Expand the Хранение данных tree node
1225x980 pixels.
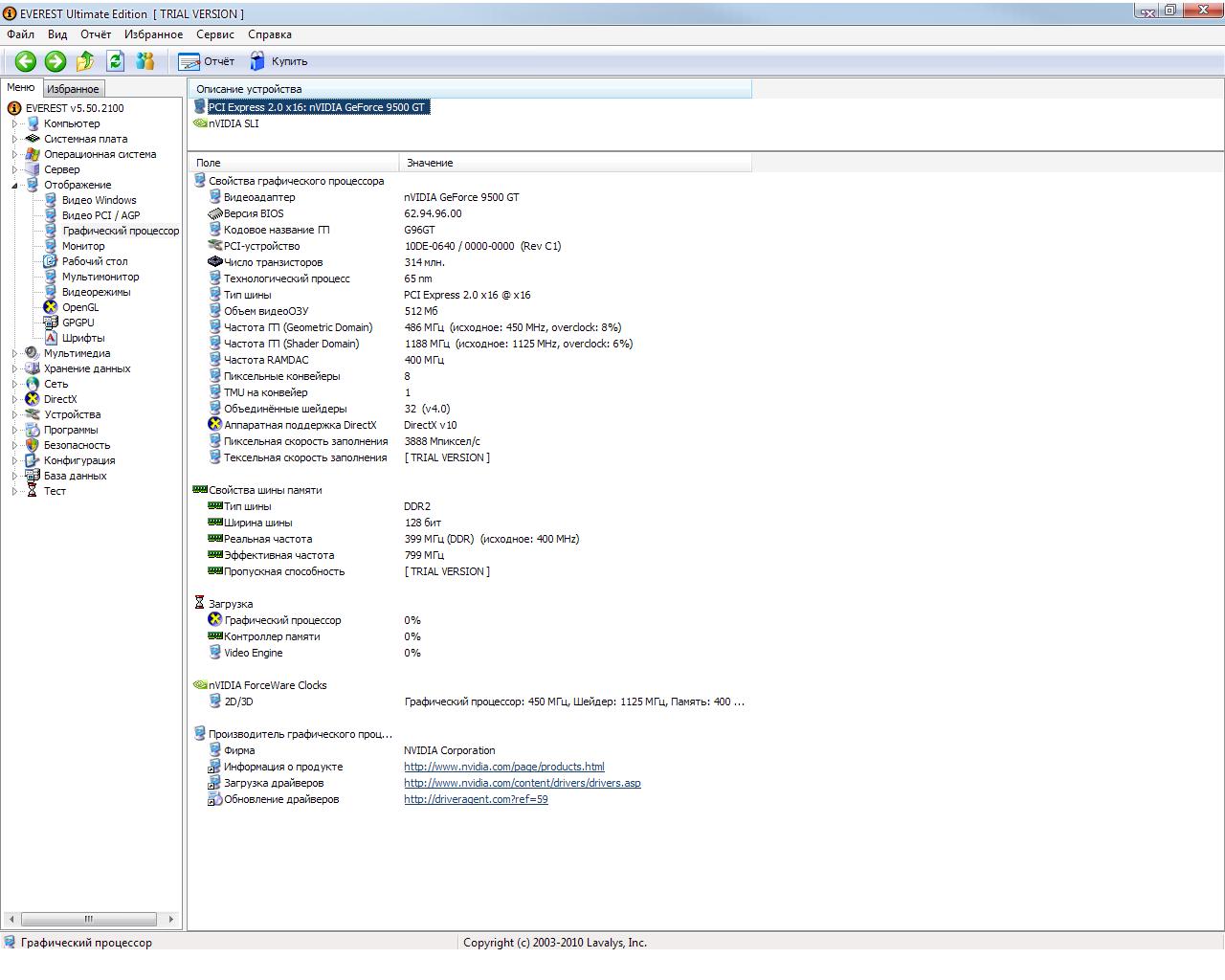[x=14, y=368]
